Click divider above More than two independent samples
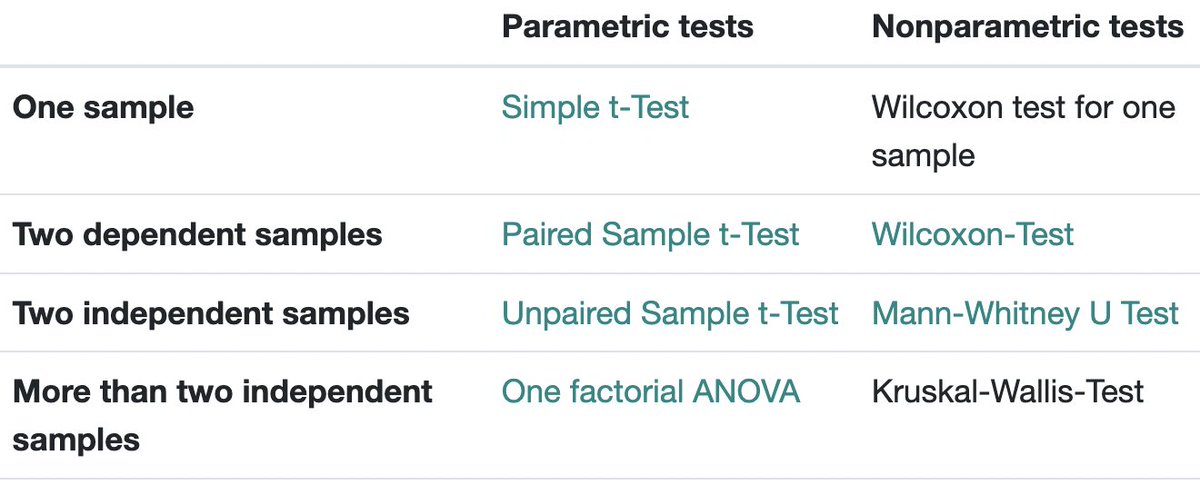 pyautogui.click(x=600, y=352)
